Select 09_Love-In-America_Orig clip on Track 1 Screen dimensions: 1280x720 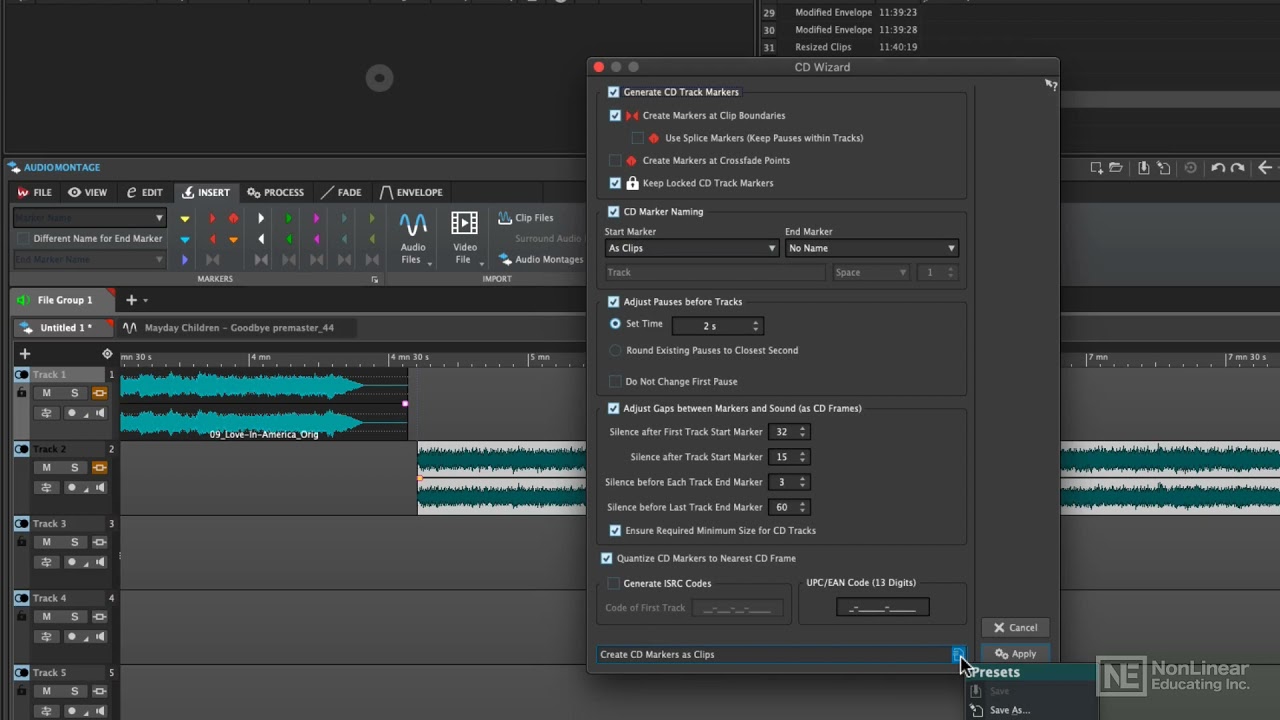(x=264, y=404)
